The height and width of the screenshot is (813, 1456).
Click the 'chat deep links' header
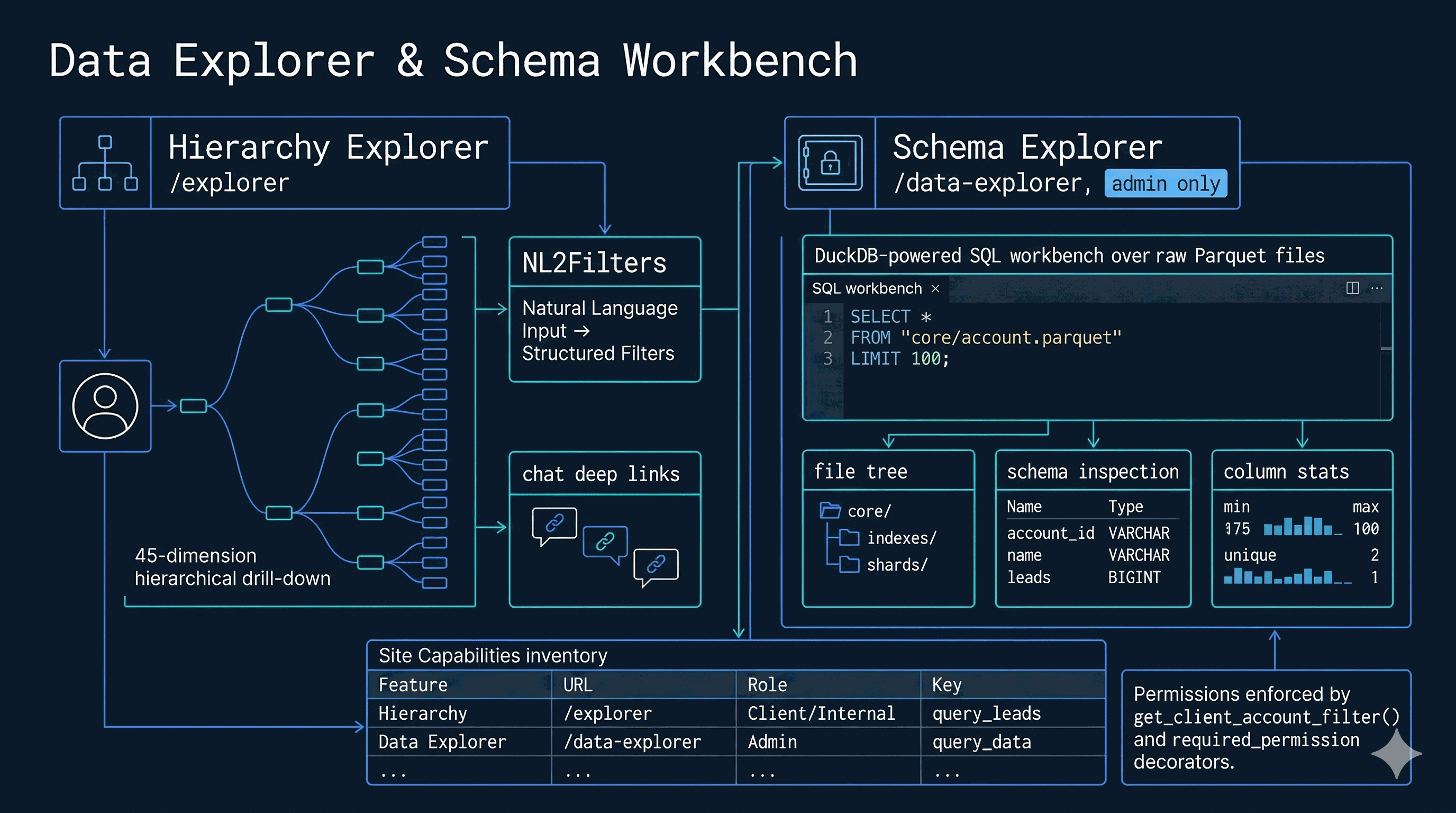(601, 474)
